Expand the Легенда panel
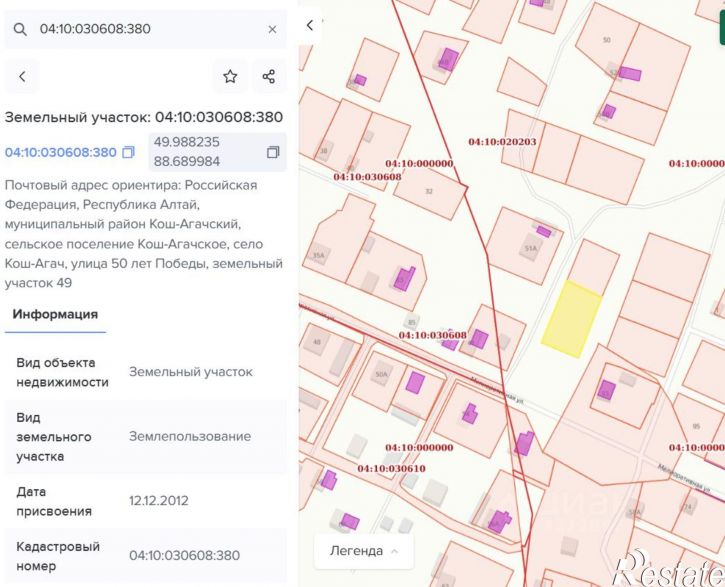Image resolution: width=725 pixels, height=587 pixels. click(364, 551)
